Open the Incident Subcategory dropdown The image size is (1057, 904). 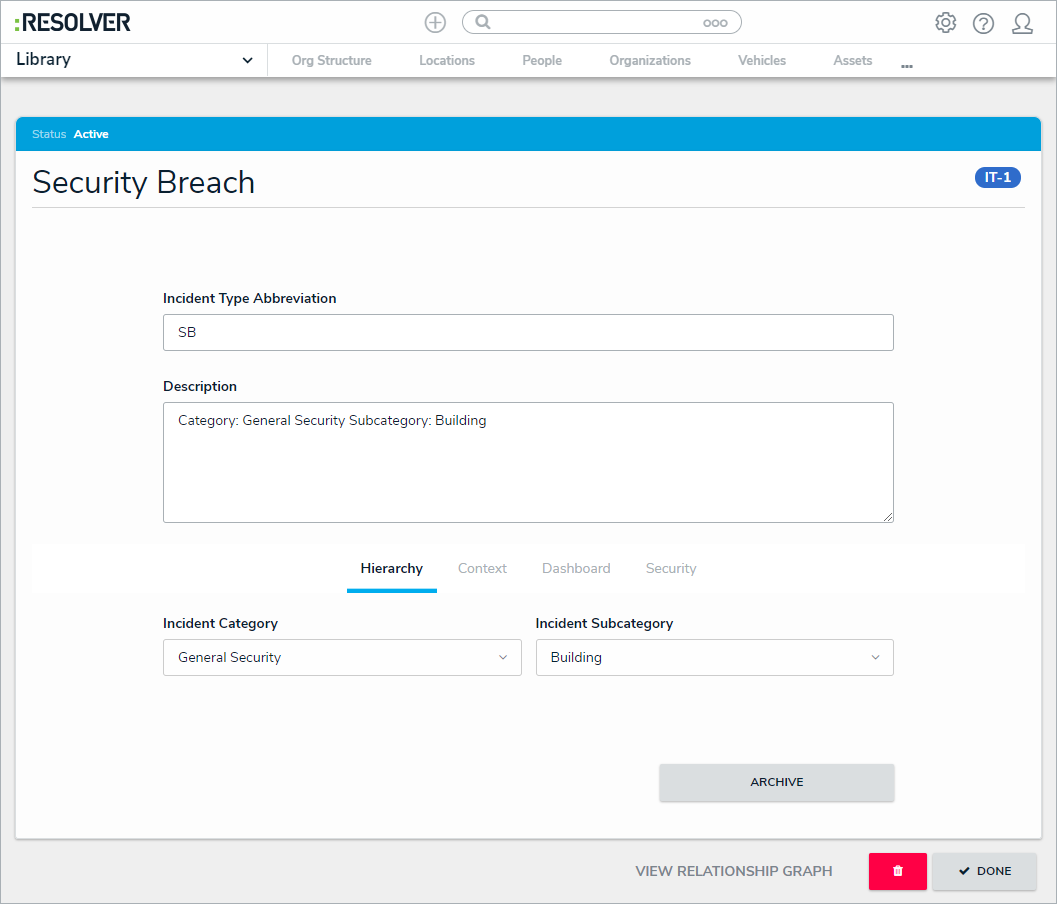click(x=715, y=657)
